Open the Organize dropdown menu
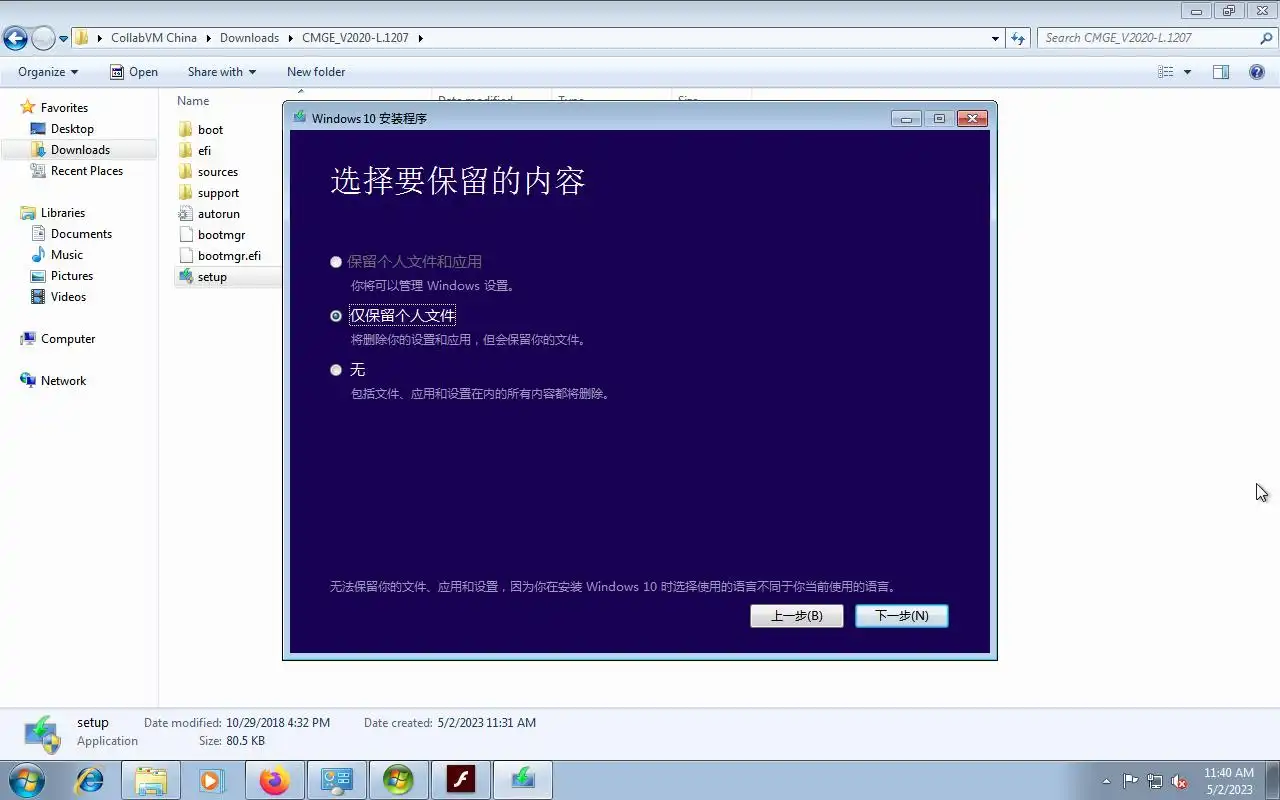 (x=48, y=72)
